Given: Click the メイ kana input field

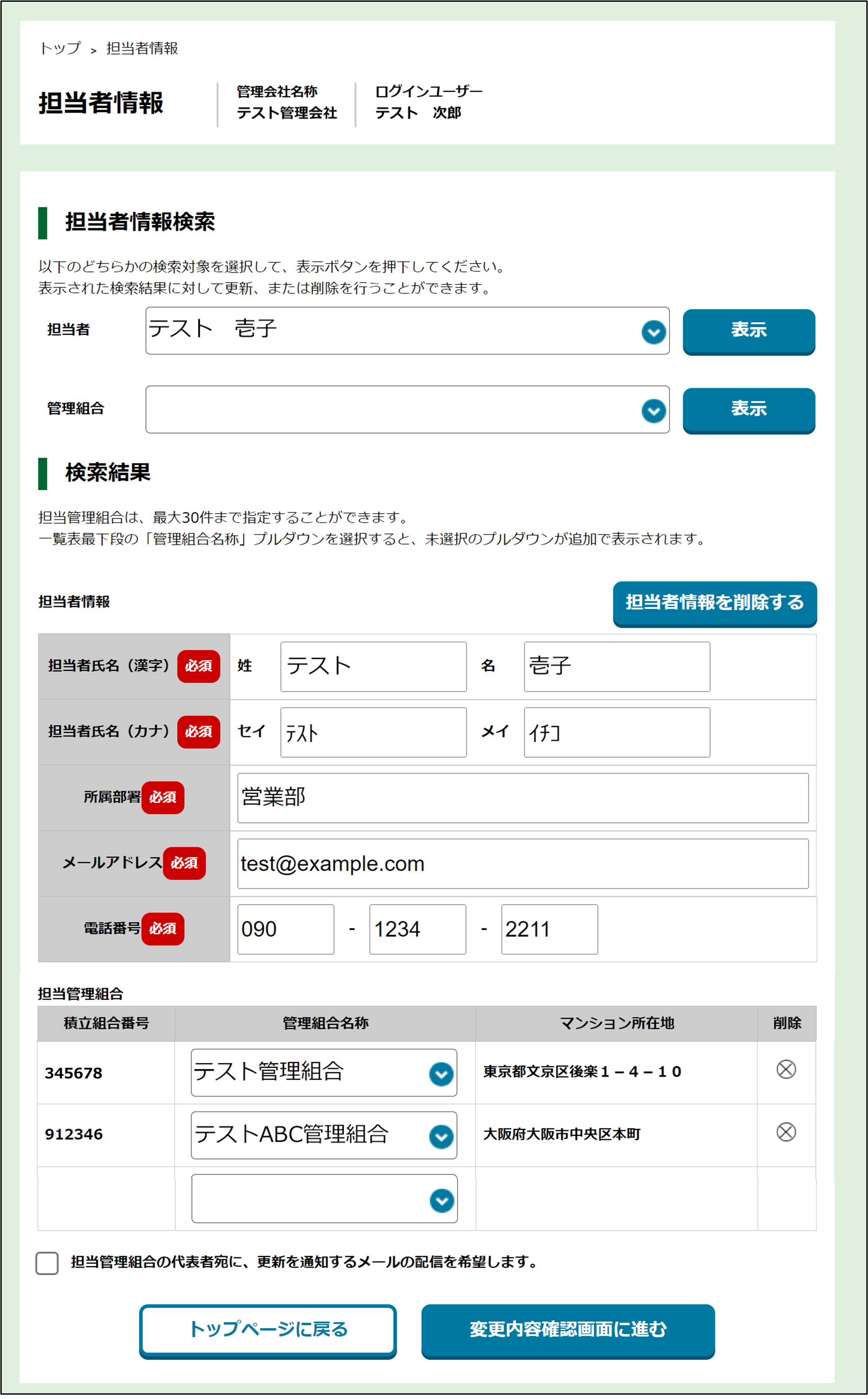Looking at the screenshot, I should 617,732.
